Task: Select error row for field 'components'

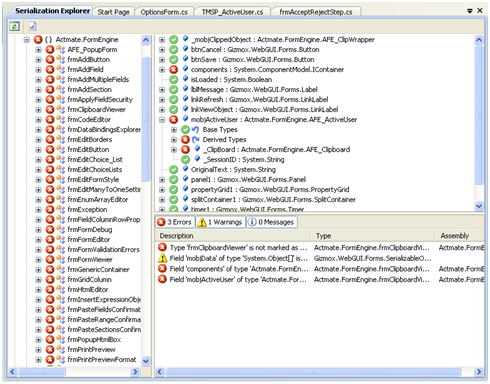Action: tap(320, 269)
